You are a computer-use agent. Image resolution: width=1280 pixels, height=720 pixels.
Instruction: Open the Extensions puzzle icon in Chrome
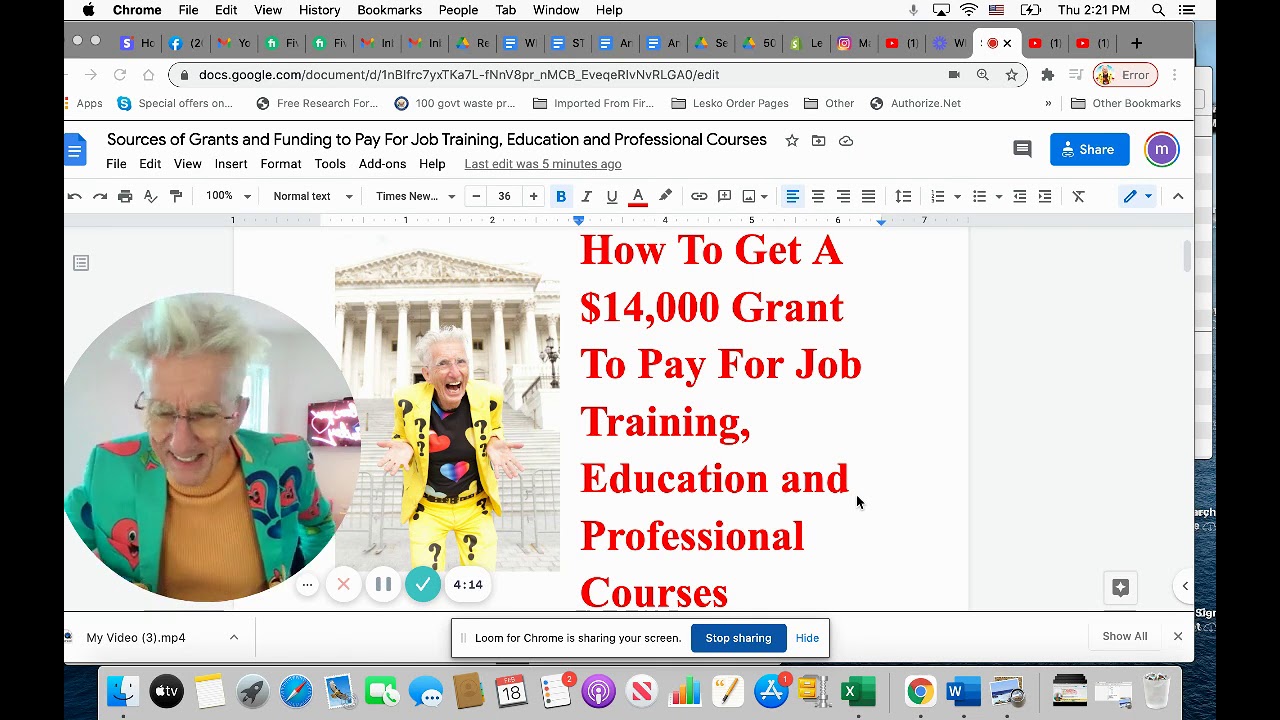1047,75
